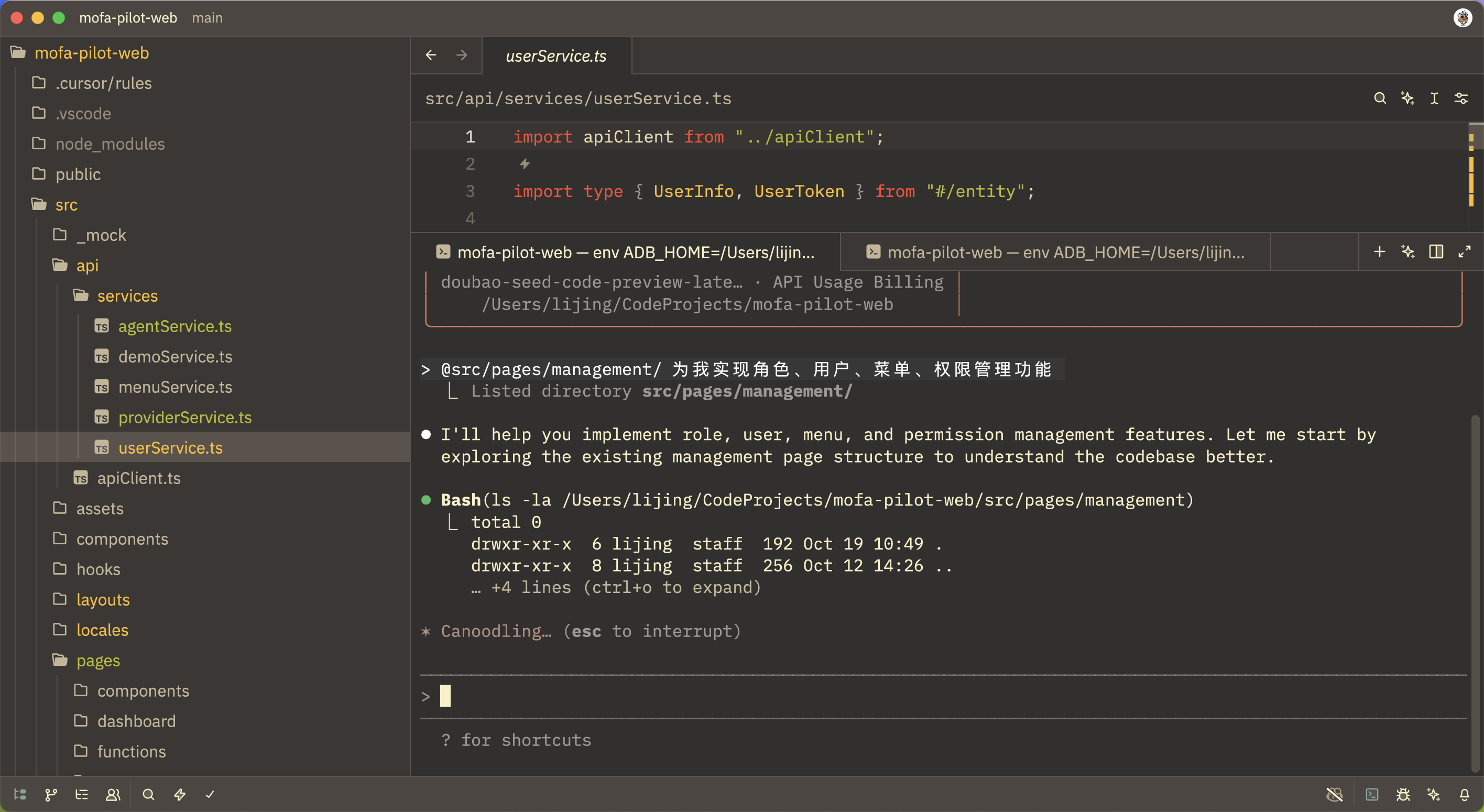Collapse the services folder
The width and height of the screenshot is (1484, 812).
tap(127, 296)
